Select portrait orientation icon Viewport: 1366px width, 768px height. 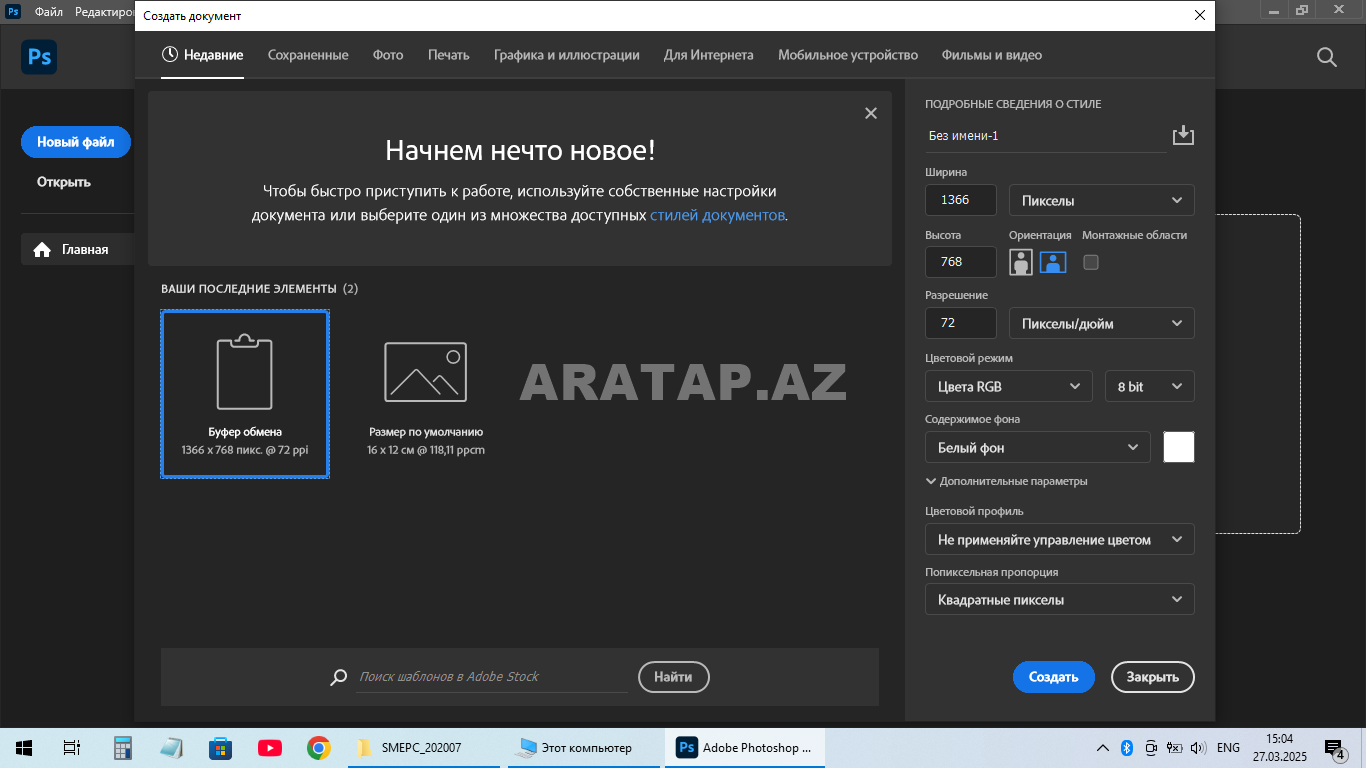(1020, 262)
